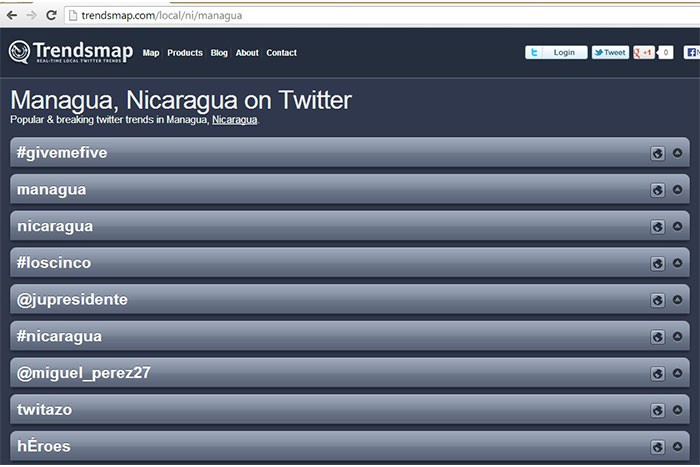Image resolution: width=700 pixels, height=467 pixels.
Task: Click the browser back arrow
Action: [12, 15]
